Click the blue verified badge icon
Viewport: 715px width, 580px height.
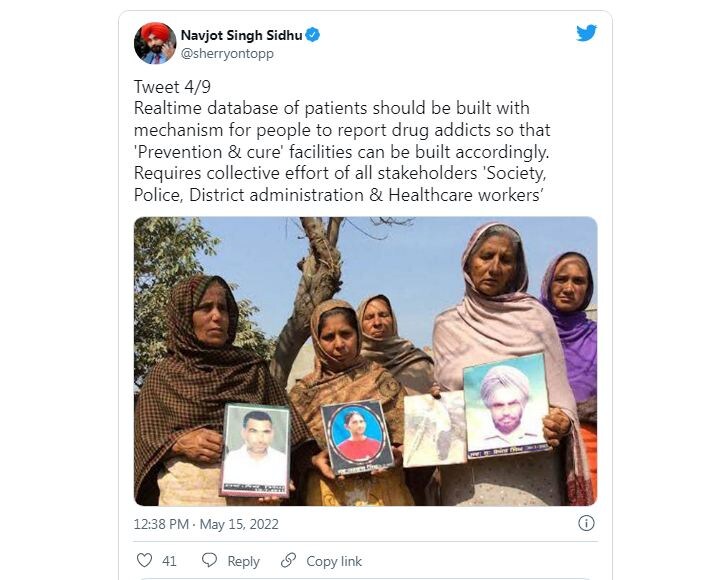[312, 35]
